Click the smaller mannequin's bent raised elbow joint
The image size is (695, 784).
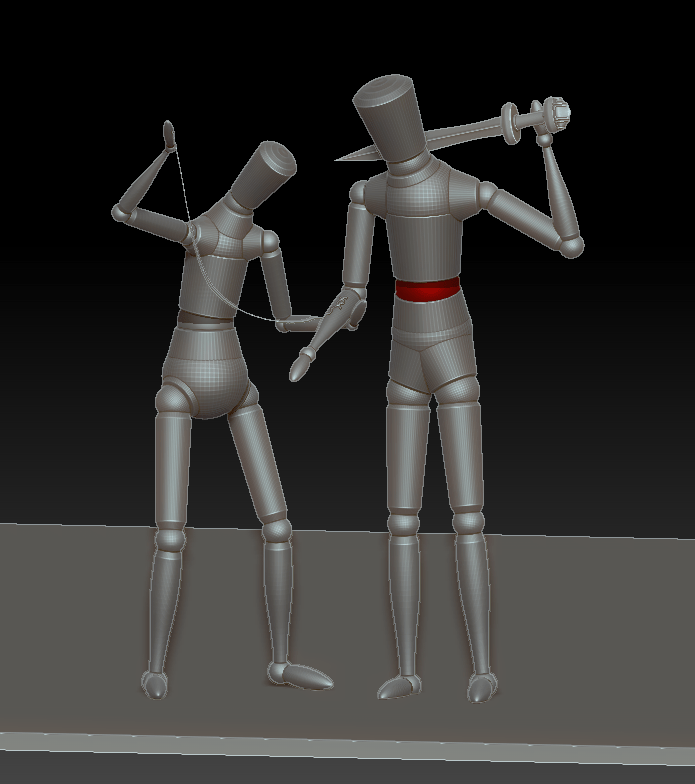pyautogui.click(x=122, y=213)
